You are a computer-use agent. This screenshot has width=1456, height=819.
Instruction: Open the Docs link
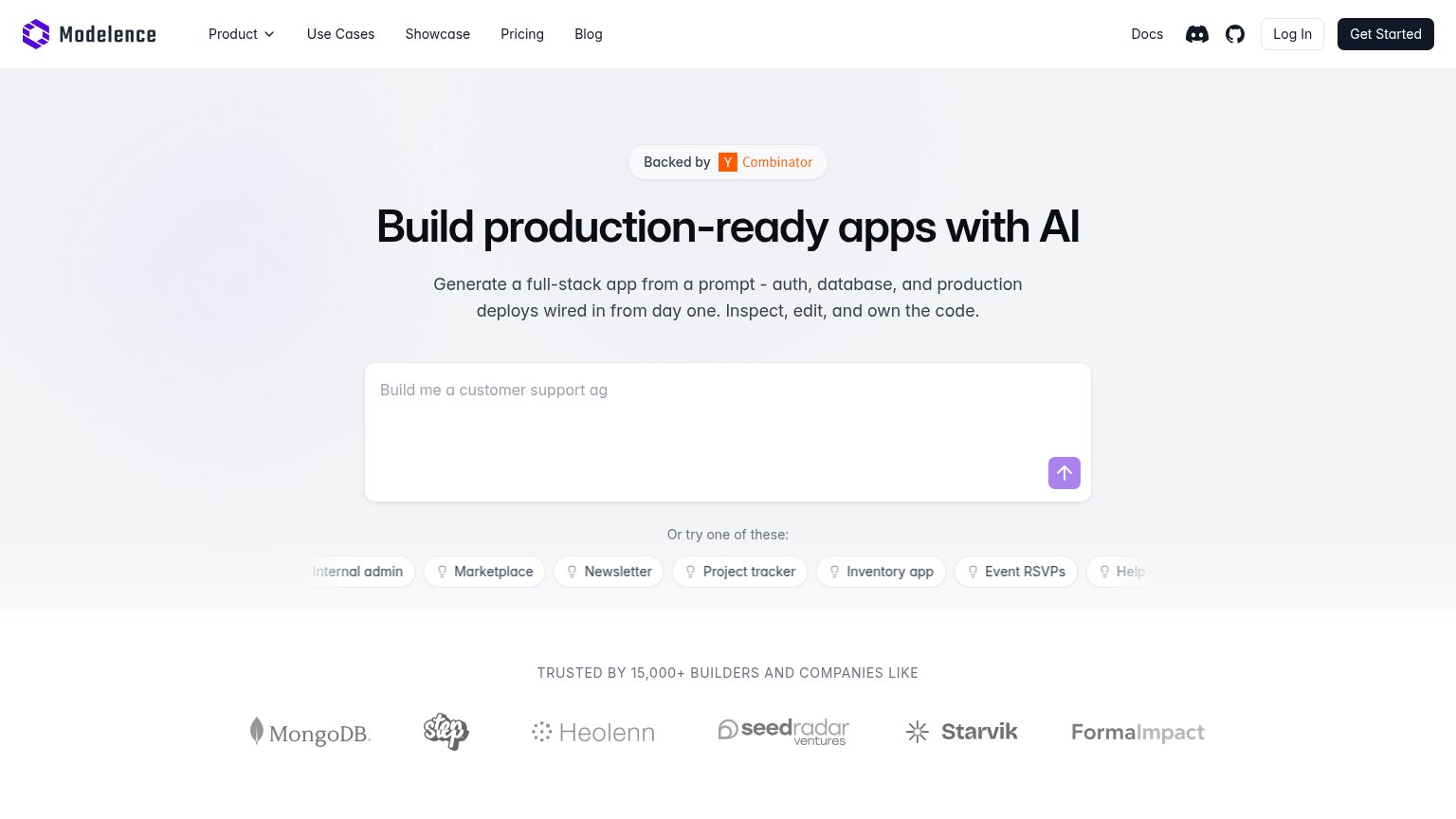click(1147, 34)
